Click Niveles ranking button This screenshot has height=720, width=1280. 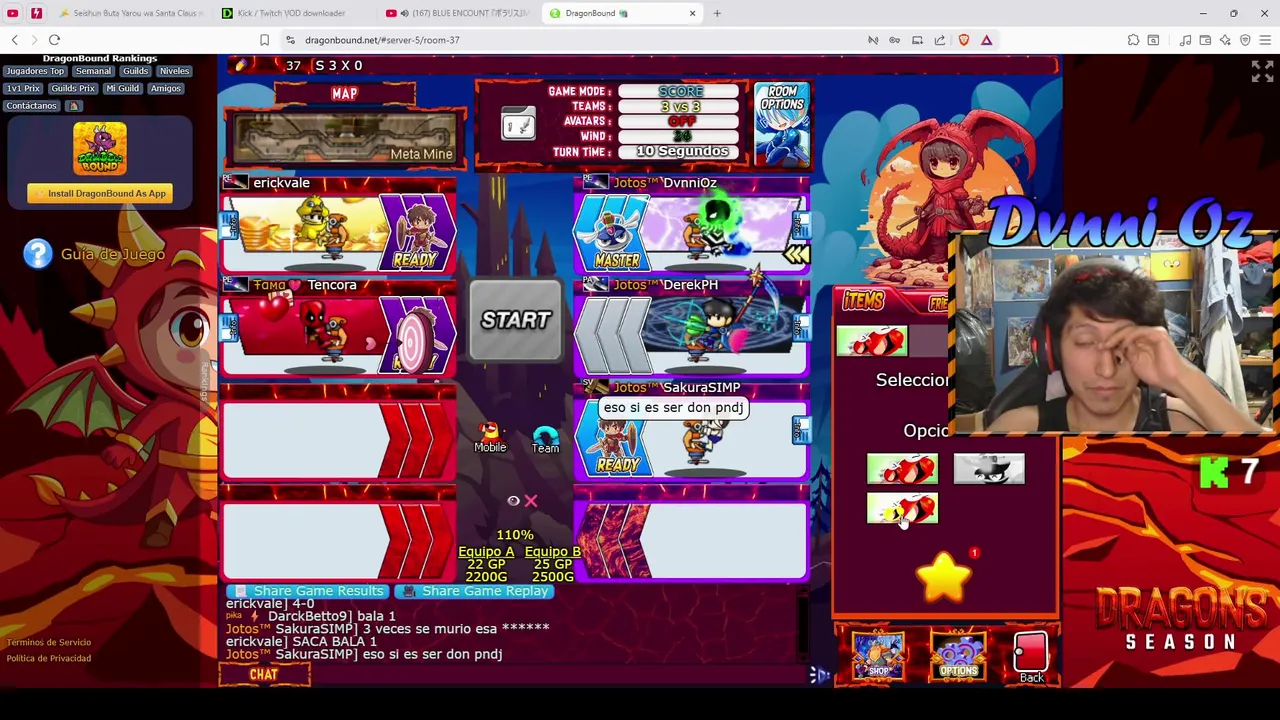(174, 71)
